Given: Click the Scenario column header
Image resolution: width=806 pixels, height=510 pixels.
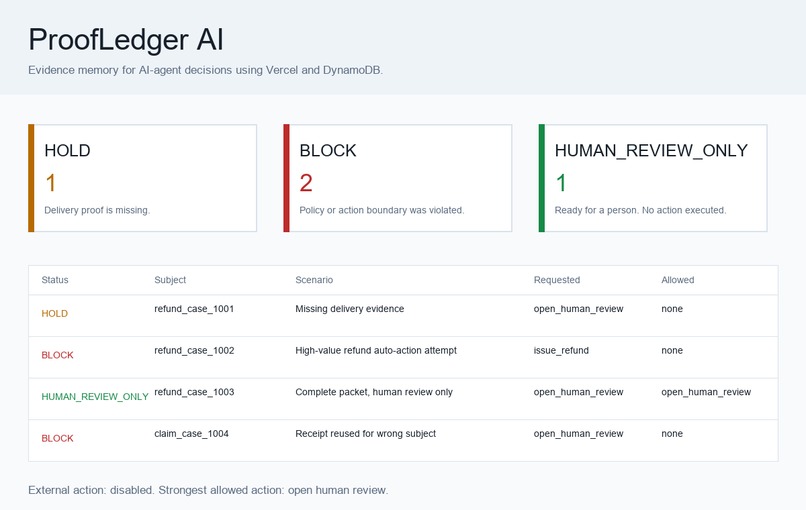Looking at the screenshot, I should (314, 280).
